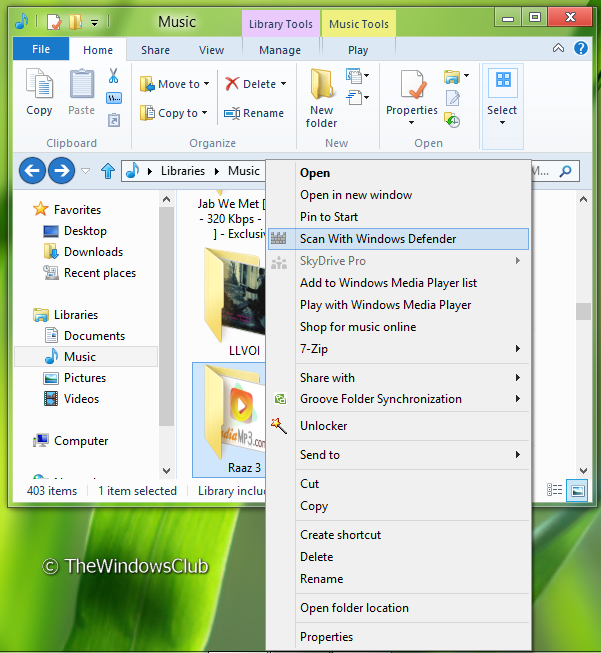Open the File tab
The height and width of the screenshot is (653, 601).
pyautogui.click(x=41, y=49)
